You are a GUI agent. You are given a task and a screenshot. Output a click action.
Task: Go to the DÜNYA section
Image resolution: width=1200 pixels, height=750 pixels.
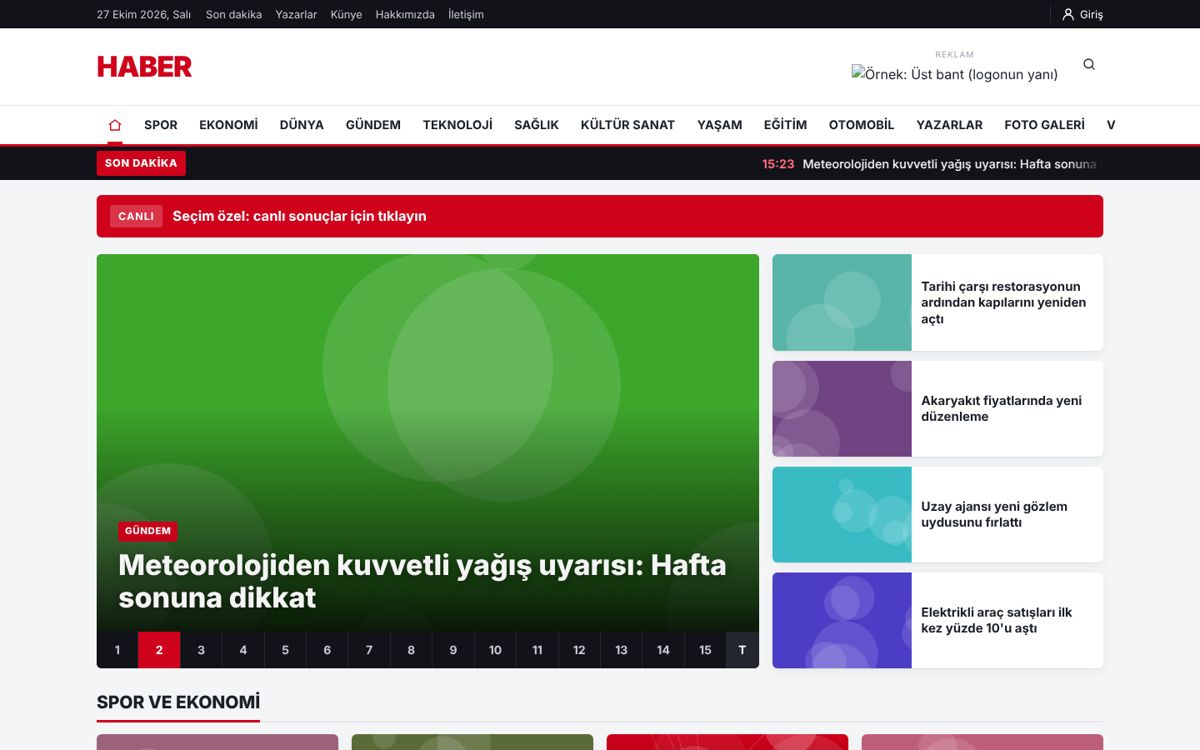pos(302,125)
